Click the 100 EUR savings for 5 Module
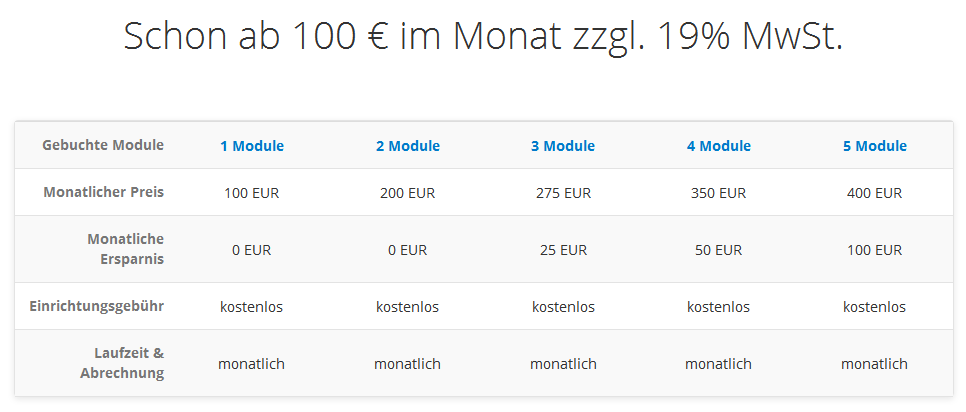Viewport: 966px width, 412px height. pos(875,250)
